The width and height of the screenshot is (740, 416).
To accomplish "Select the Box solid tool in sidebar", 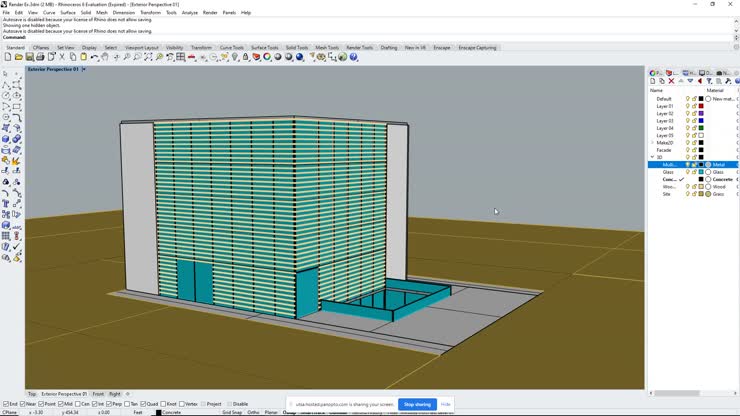I will click(6, 139).
